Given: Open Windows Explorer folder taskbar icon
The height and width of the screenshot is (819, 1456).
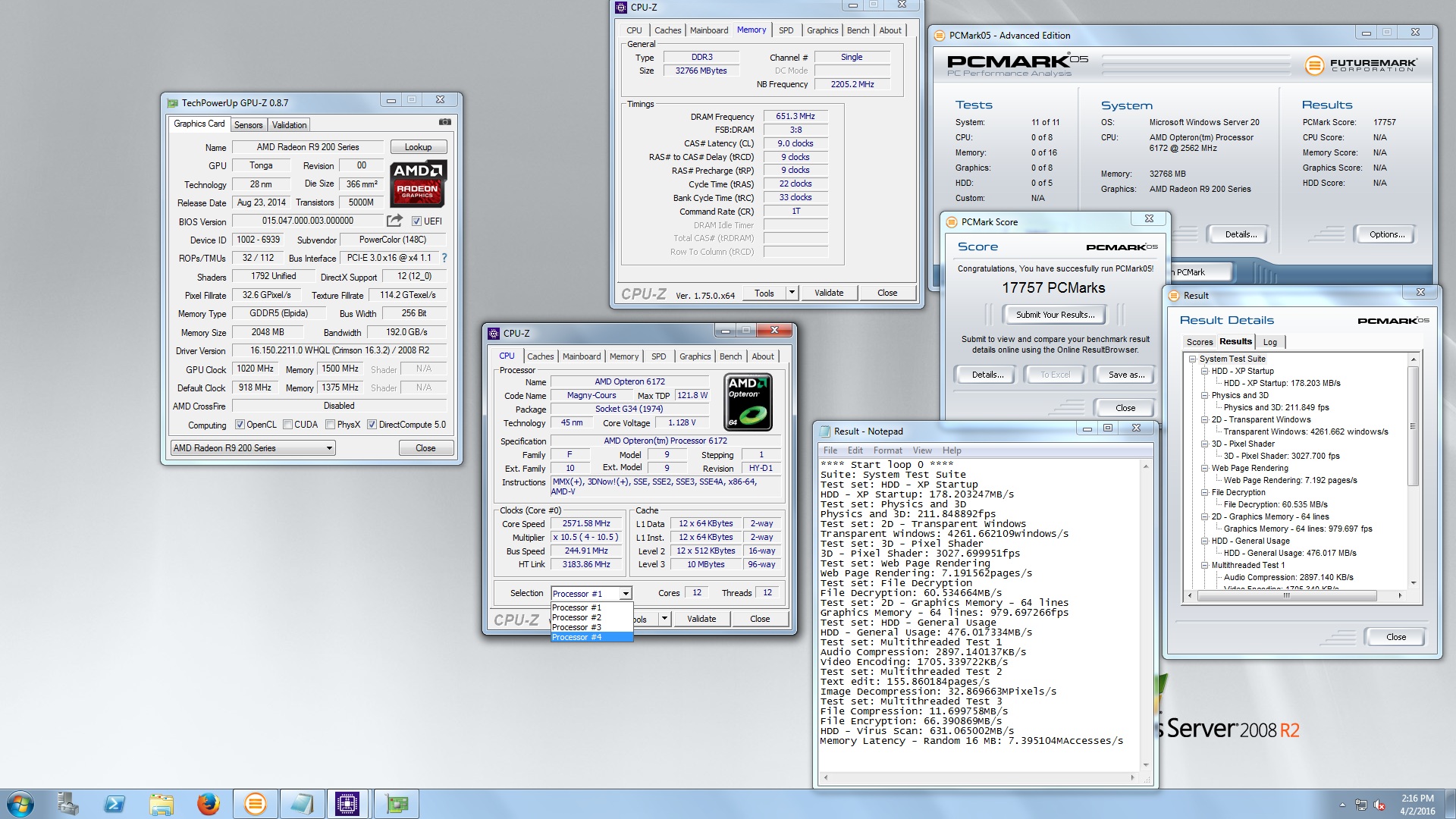Looking at the screenshot, I should click(162, 804).
